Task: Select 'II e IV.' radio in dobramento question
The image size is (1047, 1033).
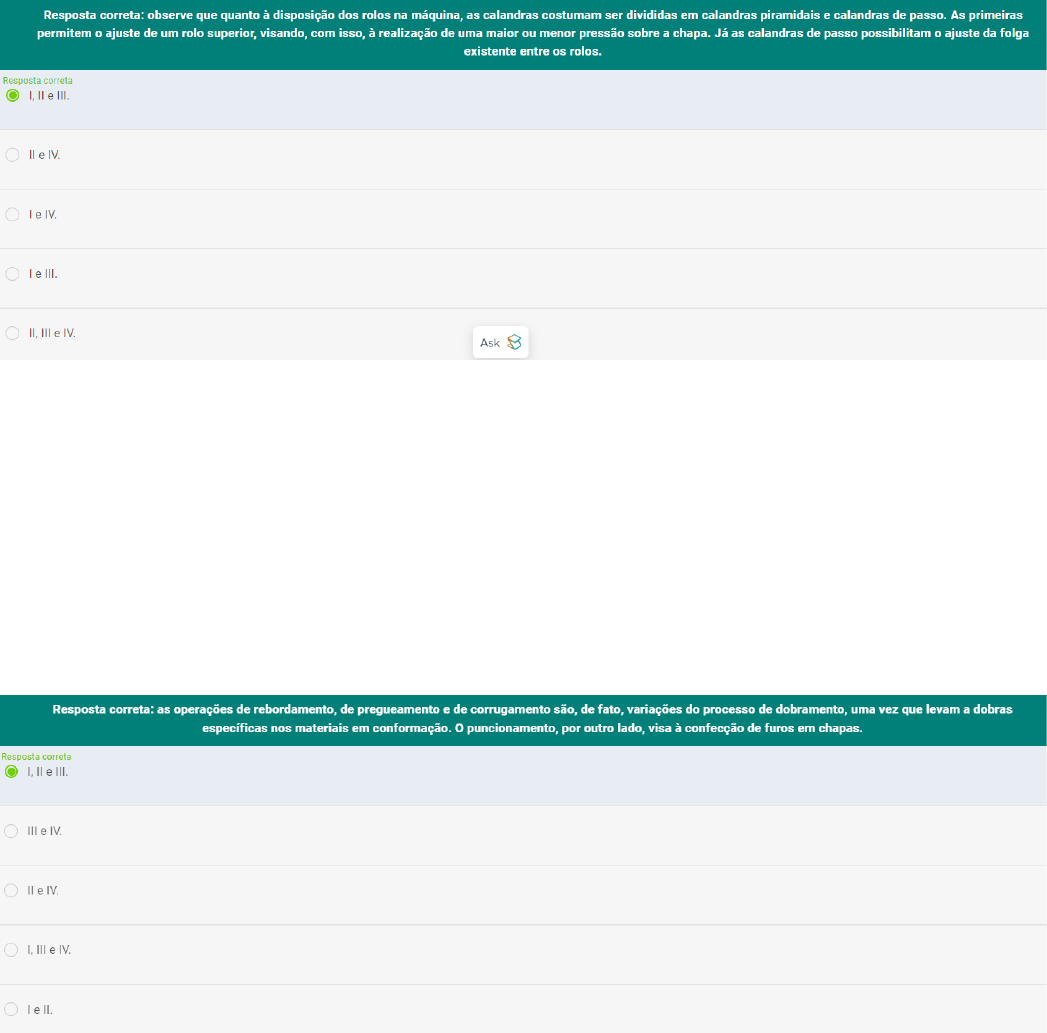Action: pyautogui.click(x=12, y=890)
